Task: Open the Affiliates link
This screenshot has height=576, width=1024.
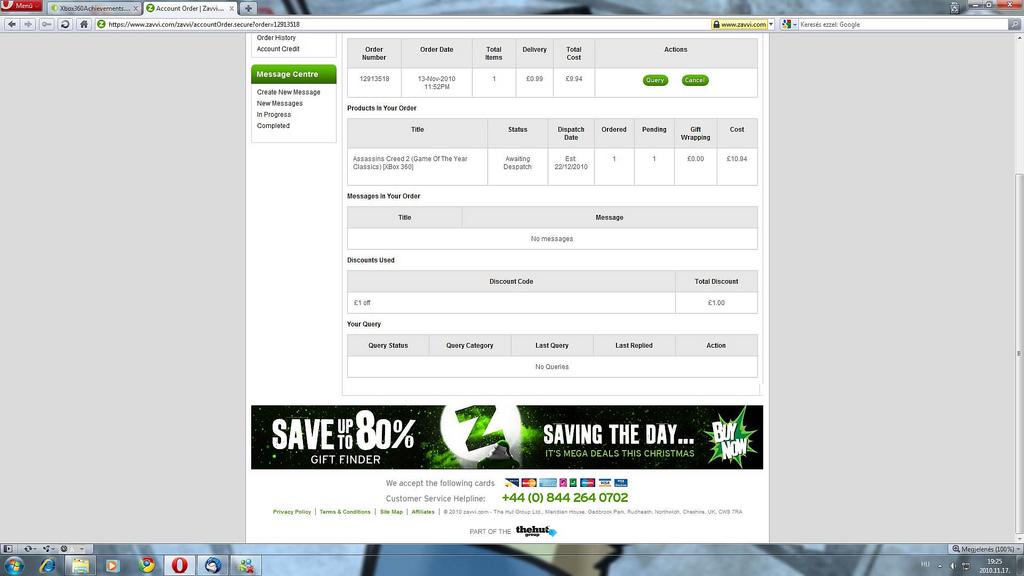Action: 423,512
